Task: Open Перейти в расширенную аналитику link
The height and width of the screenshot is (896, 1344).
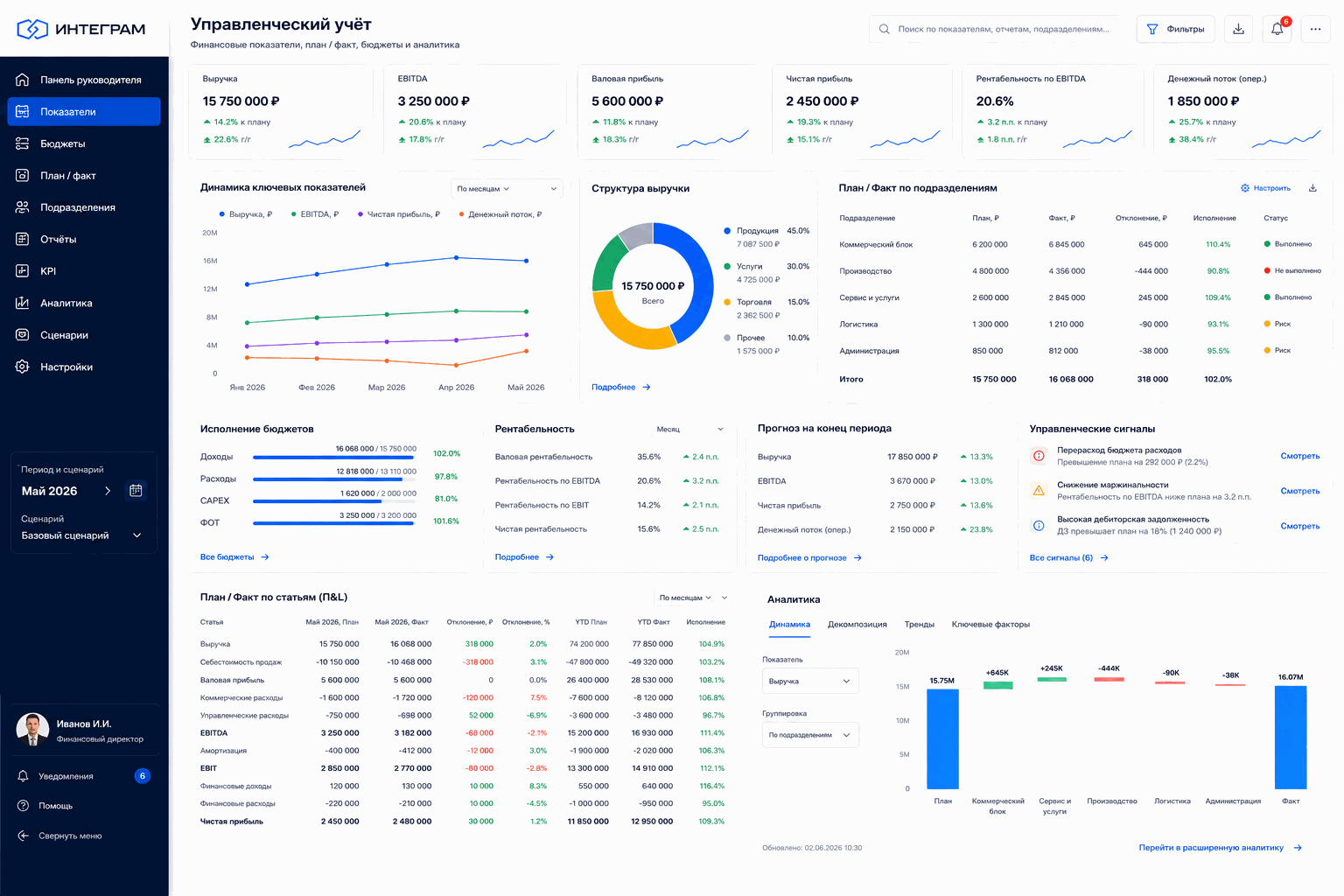Action: [x=1221, y=848]
